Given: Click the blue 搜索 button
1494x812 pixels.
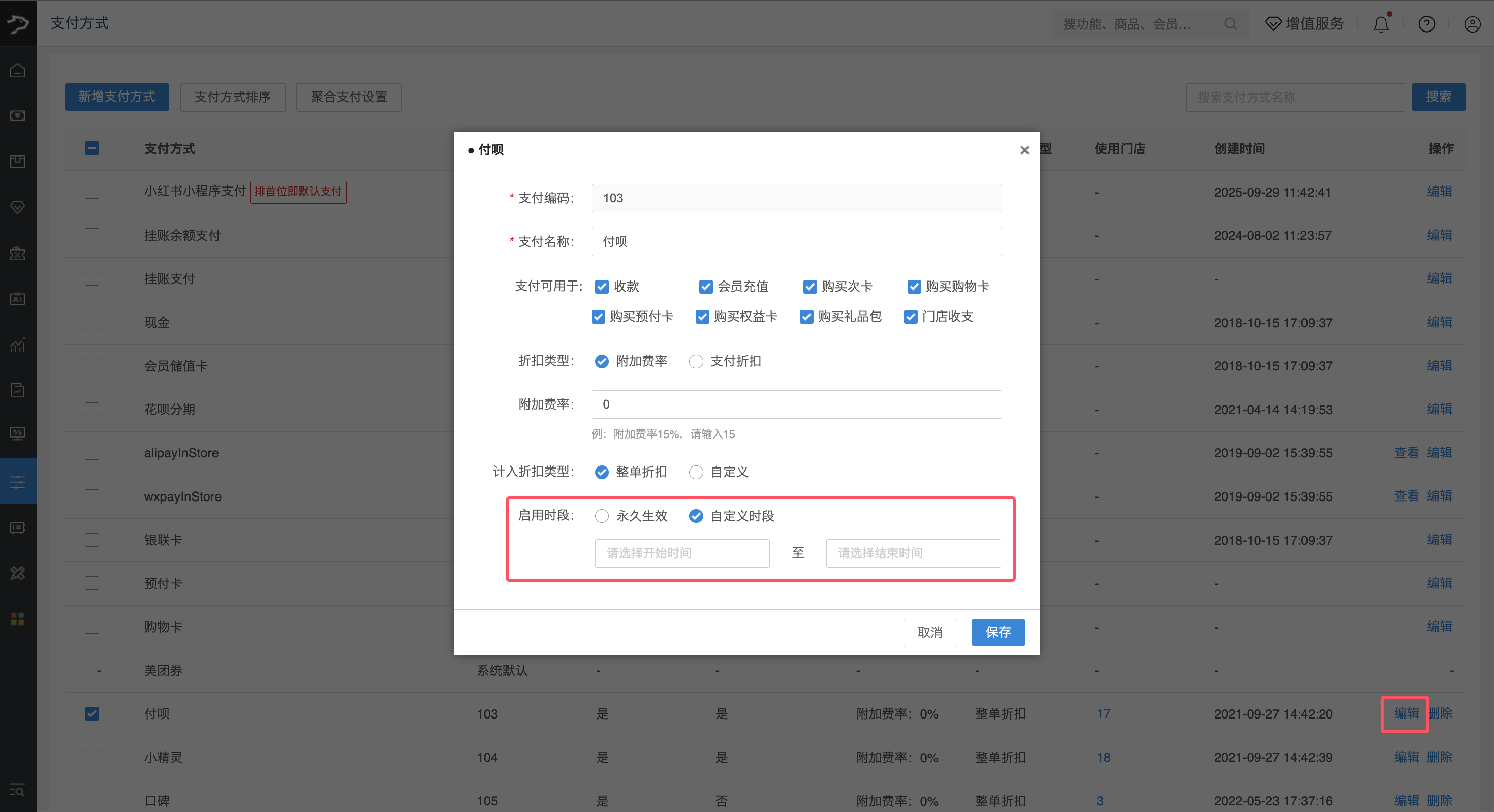Looking at the screenshot, I should (1438, 97).
